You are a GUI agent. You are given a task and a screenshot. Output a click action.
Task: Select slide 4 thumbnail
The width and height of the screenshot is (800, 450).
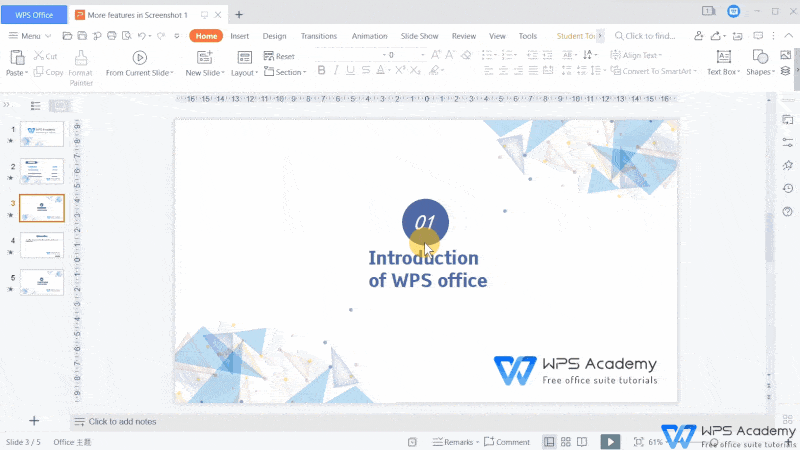[x=42, y=245]
